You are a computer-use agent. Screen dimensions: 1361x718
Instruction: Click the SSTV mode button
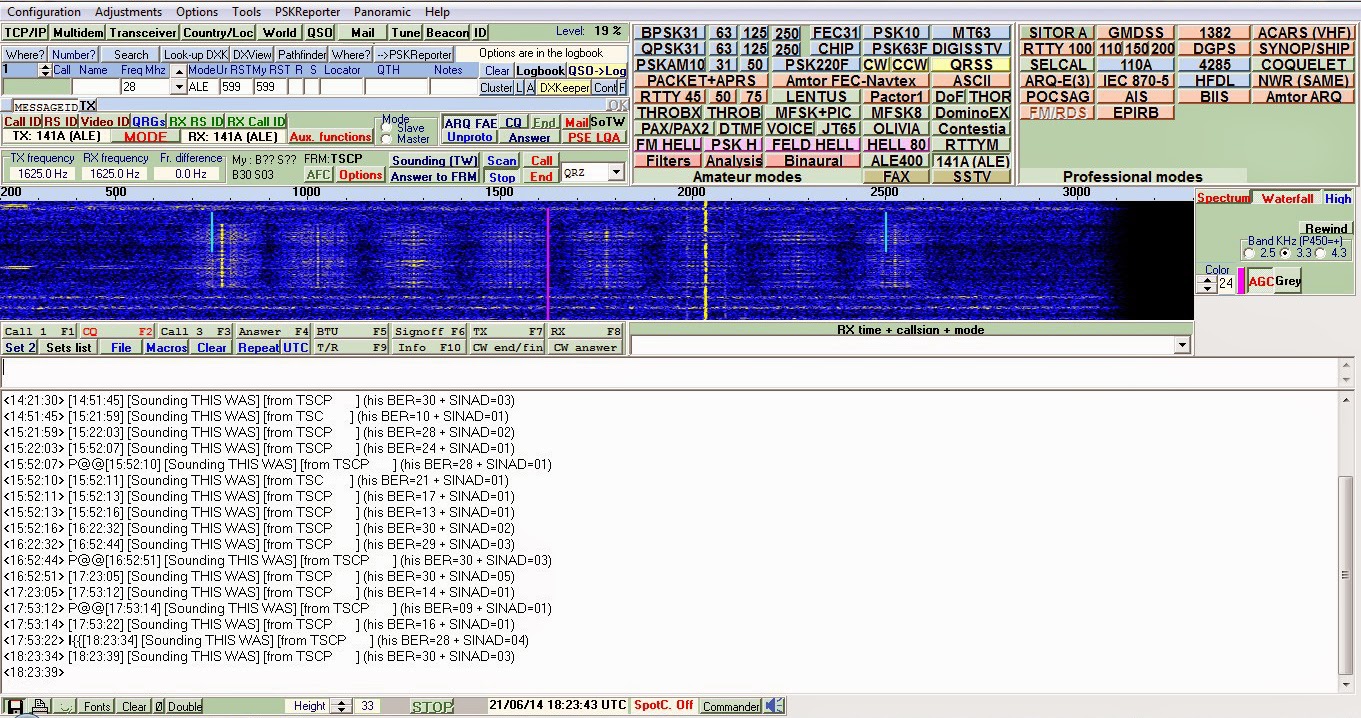(971, 177)
